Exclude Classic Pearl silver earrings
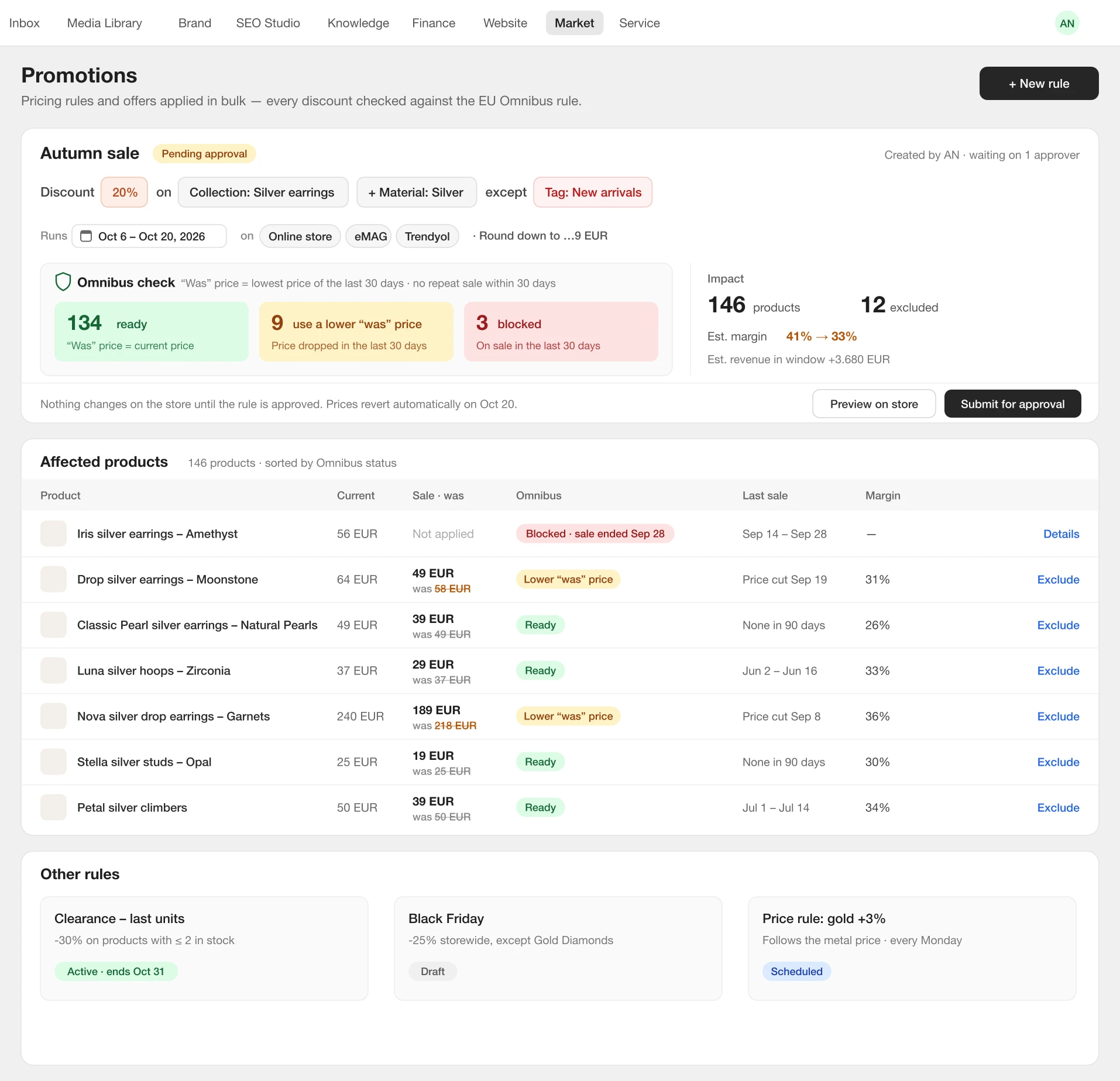Screen dimensions: 1120x1081 pyautogui.click(x=1058, y=625)
